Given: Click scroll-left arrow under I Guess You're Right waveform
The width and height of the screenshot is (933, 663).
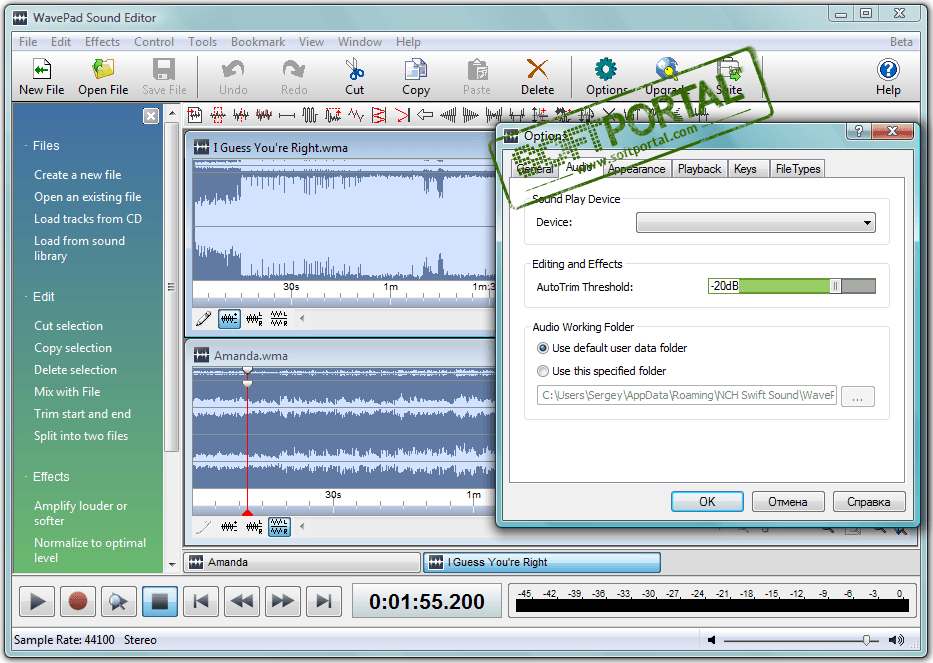Looking at the screenshot, I should click(x=302, y=319).
